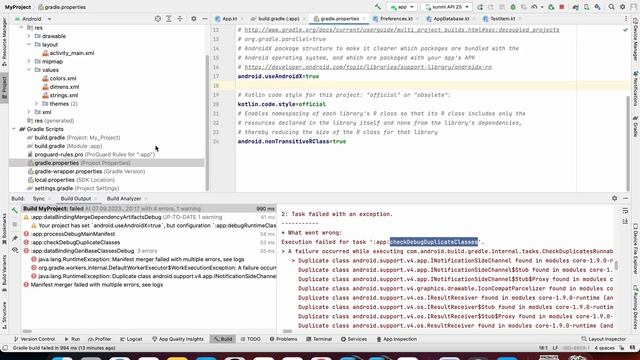This screenshot has width=640, height=360.
Task: Collapse the layout folder
Action: click(x=29, y=44)
